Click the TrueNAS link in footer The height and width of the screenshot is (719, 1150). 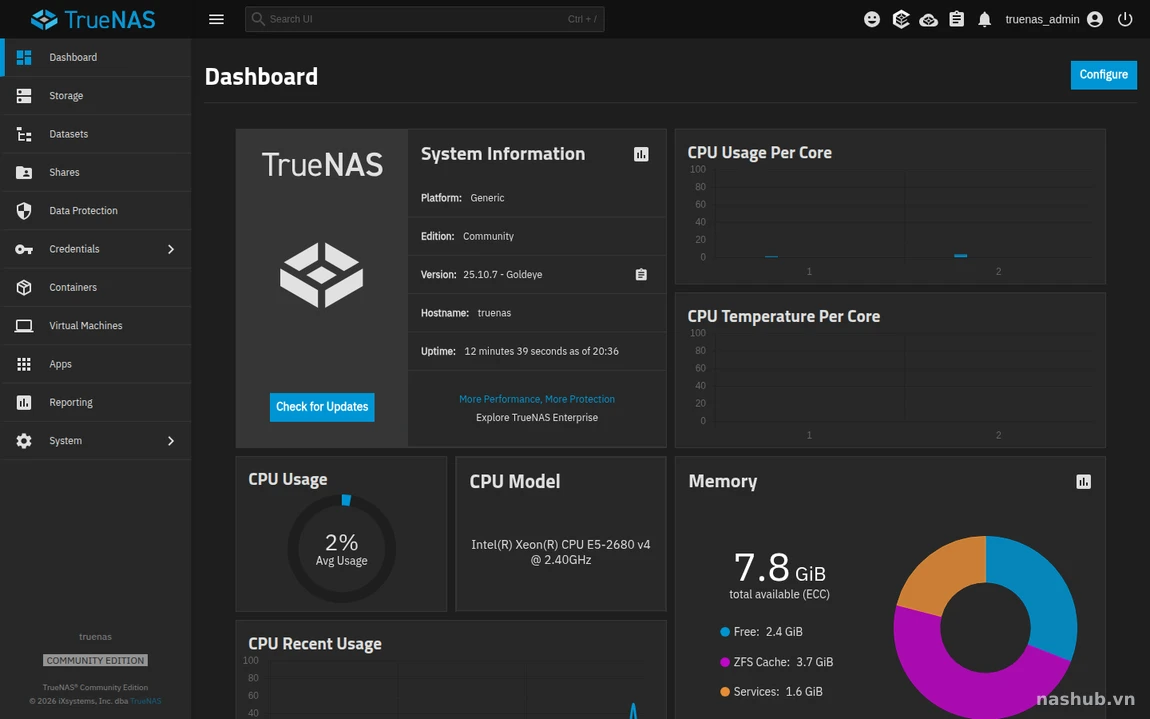click(x=145, y=701)
